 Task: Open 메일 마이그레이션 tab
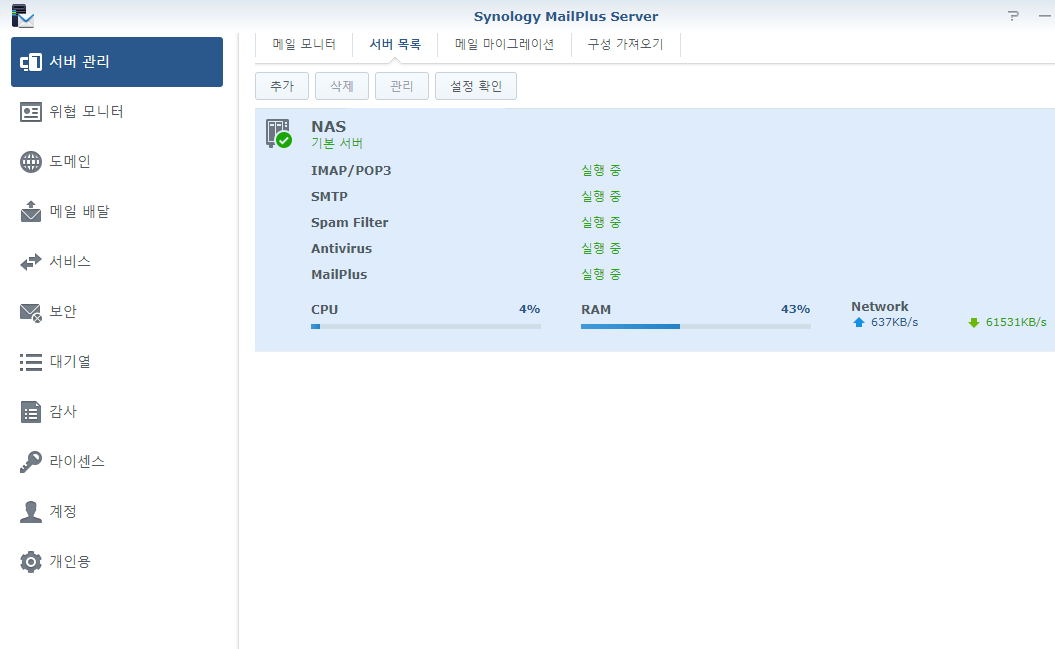(x=505, y=44)
